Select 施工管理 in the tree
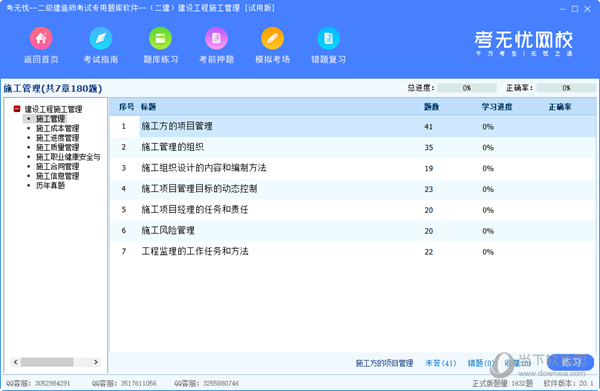 (51, 119)
